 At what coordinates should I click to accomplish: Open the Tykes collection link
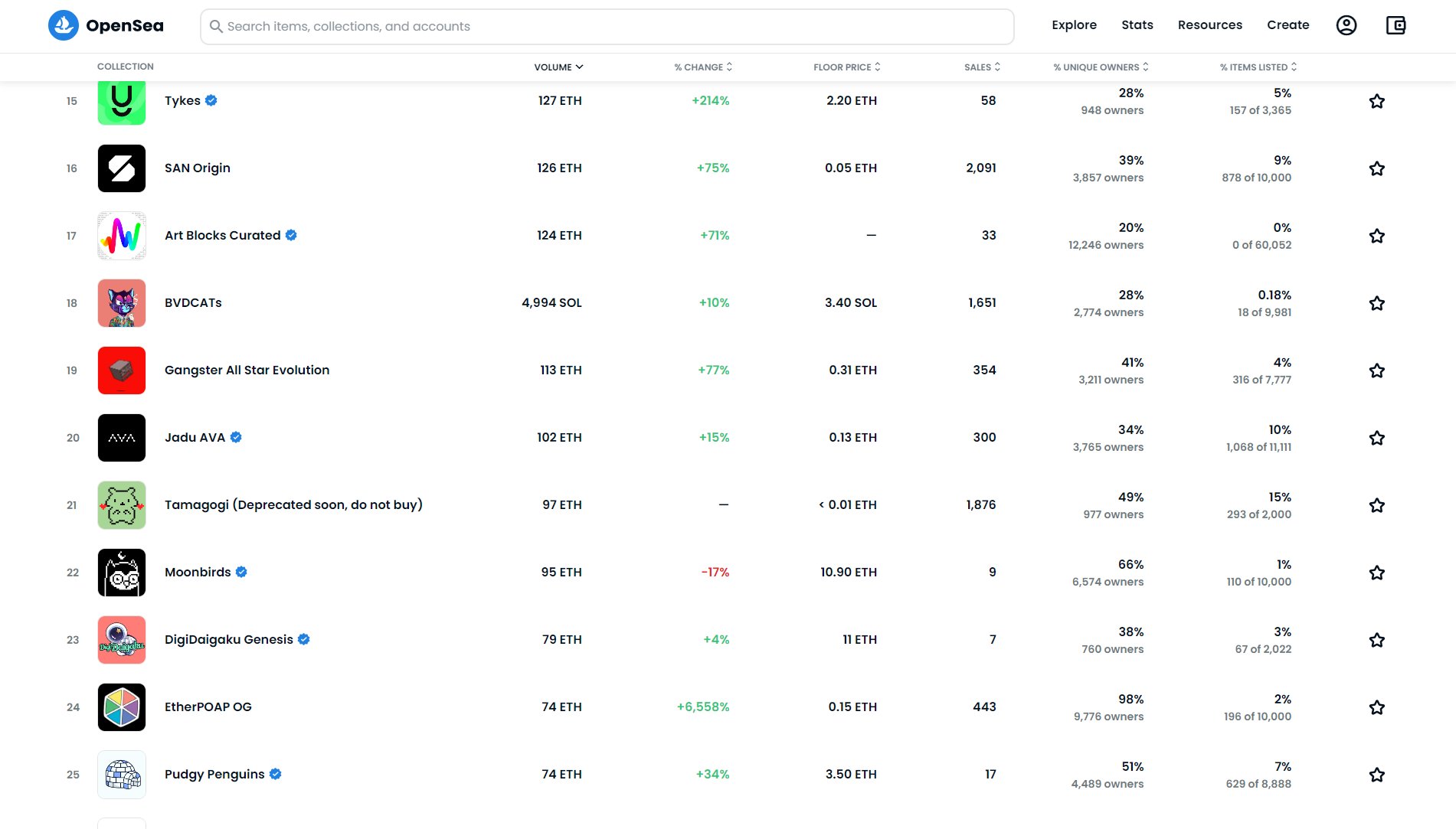(182, 101)
